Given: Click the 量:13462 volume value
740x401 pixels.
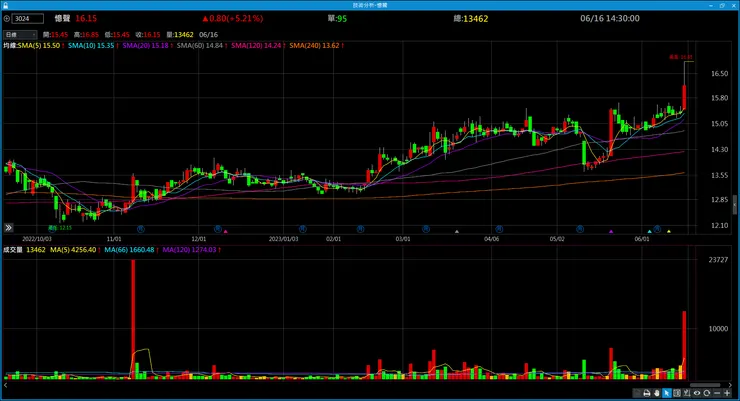Looking at the screenshot, I should point(180,34).
